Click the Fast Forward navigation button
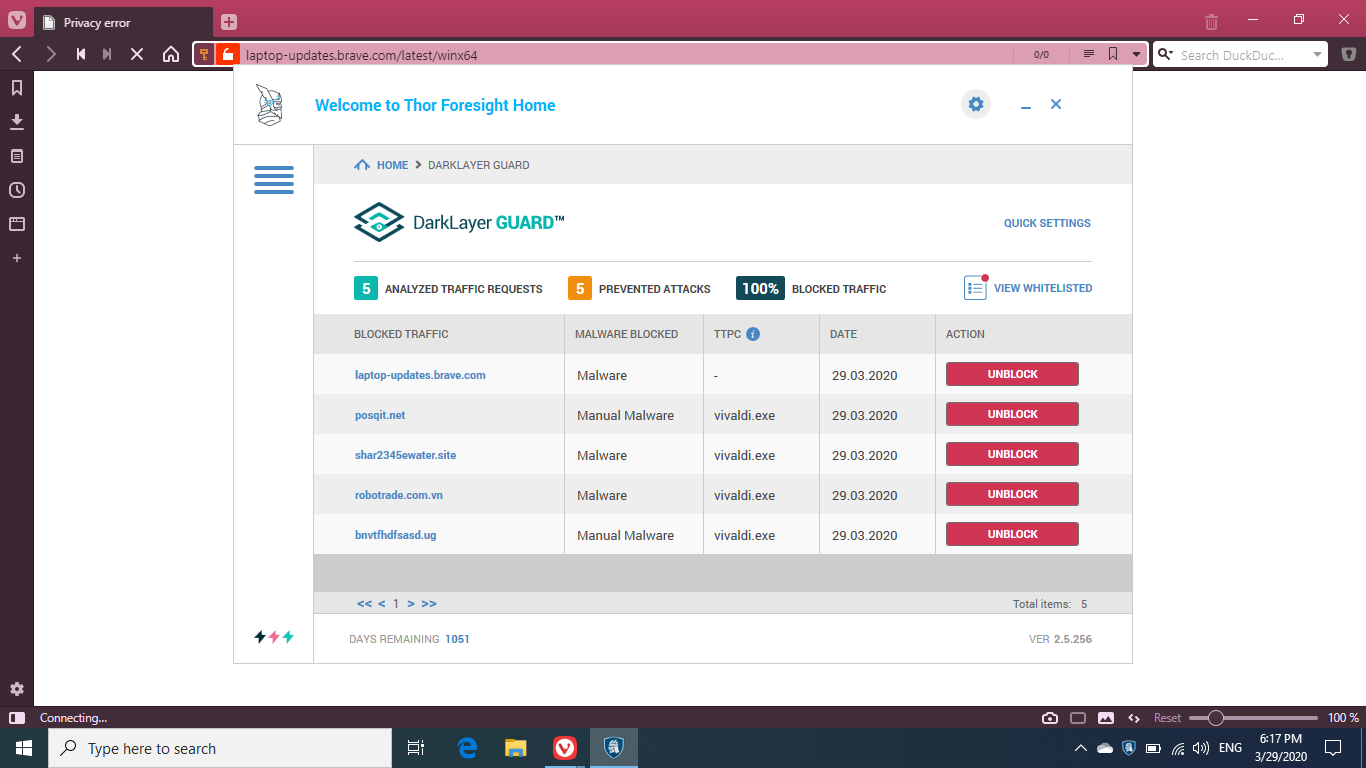This screenshot has width=1366, height=768. coord(107,54)
